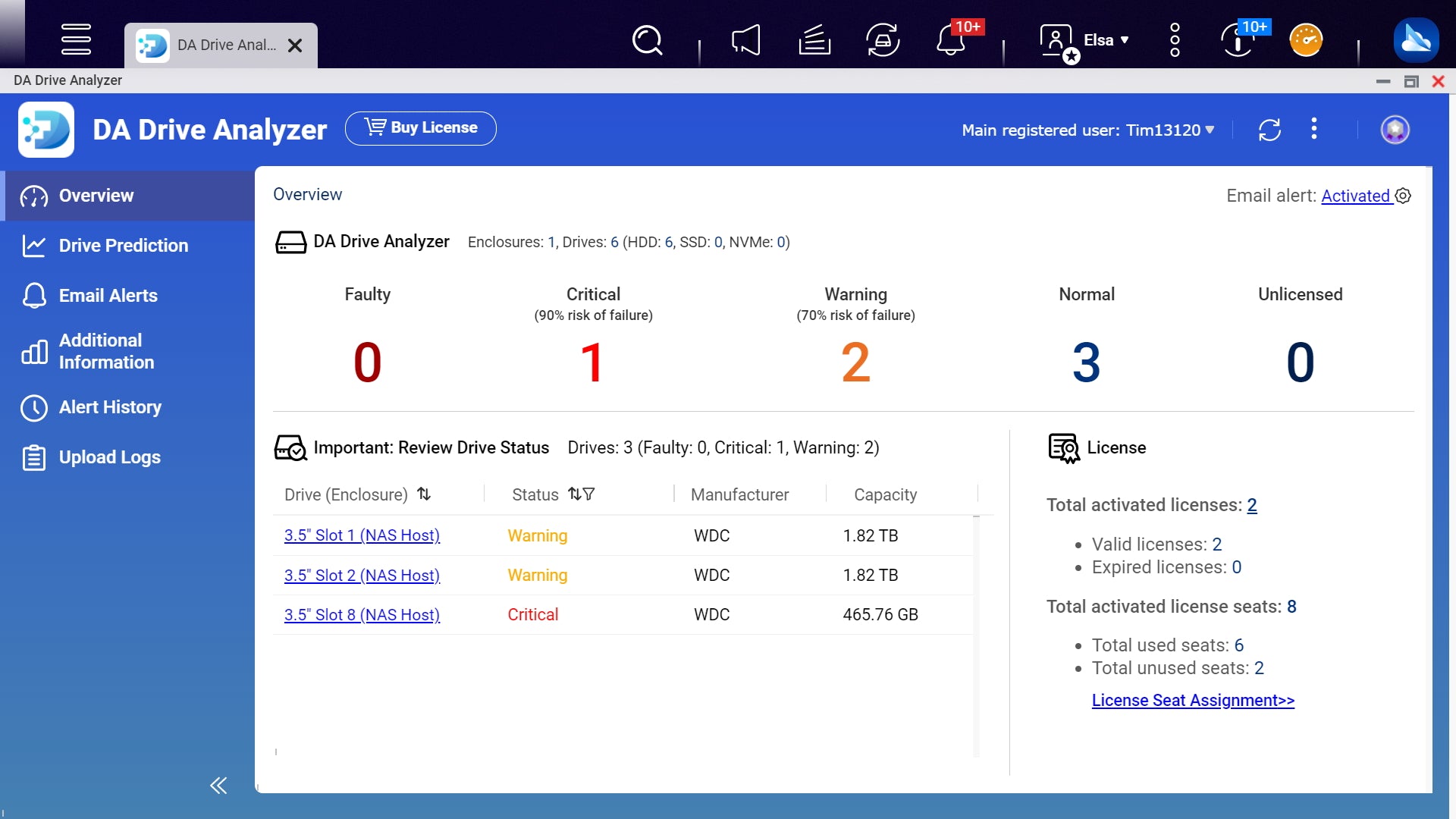Open the 3.5 Slot 8 critical drive details
Screen dimensions: 1456x819
[x=361, y=614]
